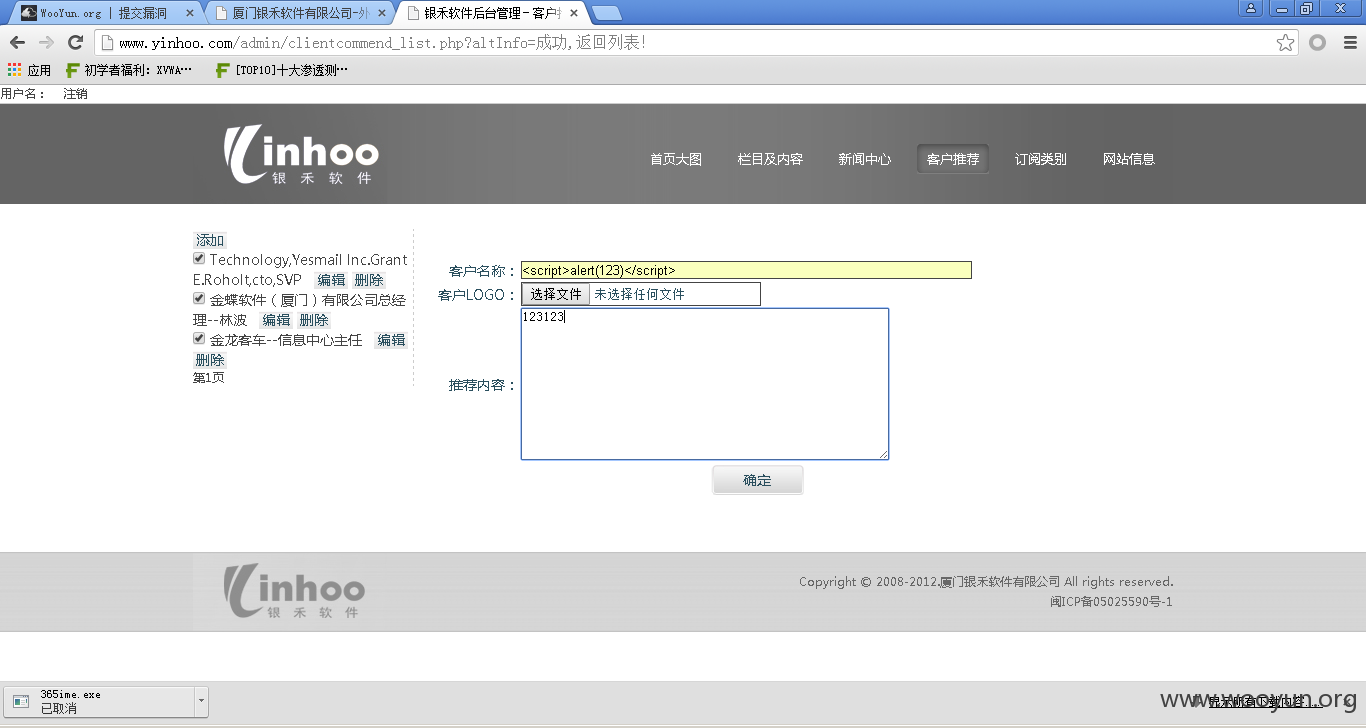
Task: Click the 确定 submit button
Action: coord(757,480)
